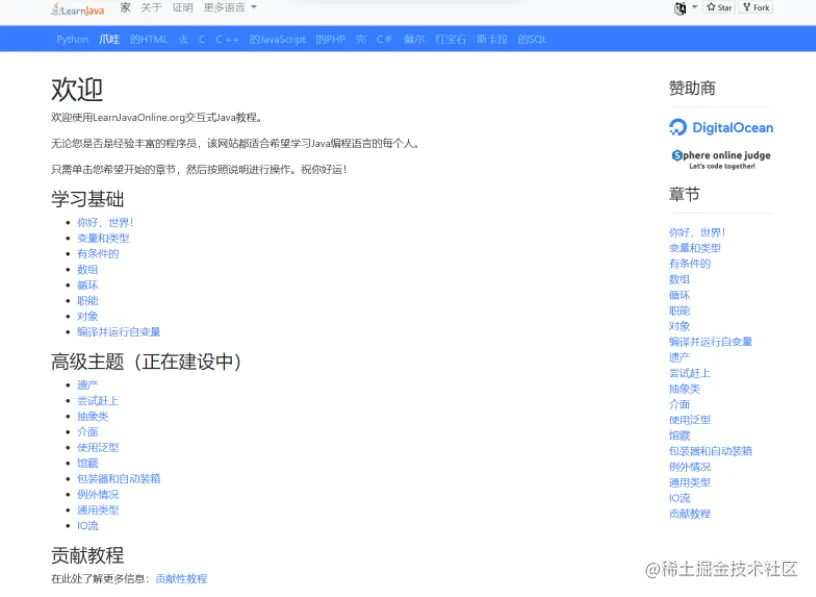The width and height of the screenshot is (816, 597).
Task: Select the 红宝石 (Ruby) language tab
Action: [451, 39]
